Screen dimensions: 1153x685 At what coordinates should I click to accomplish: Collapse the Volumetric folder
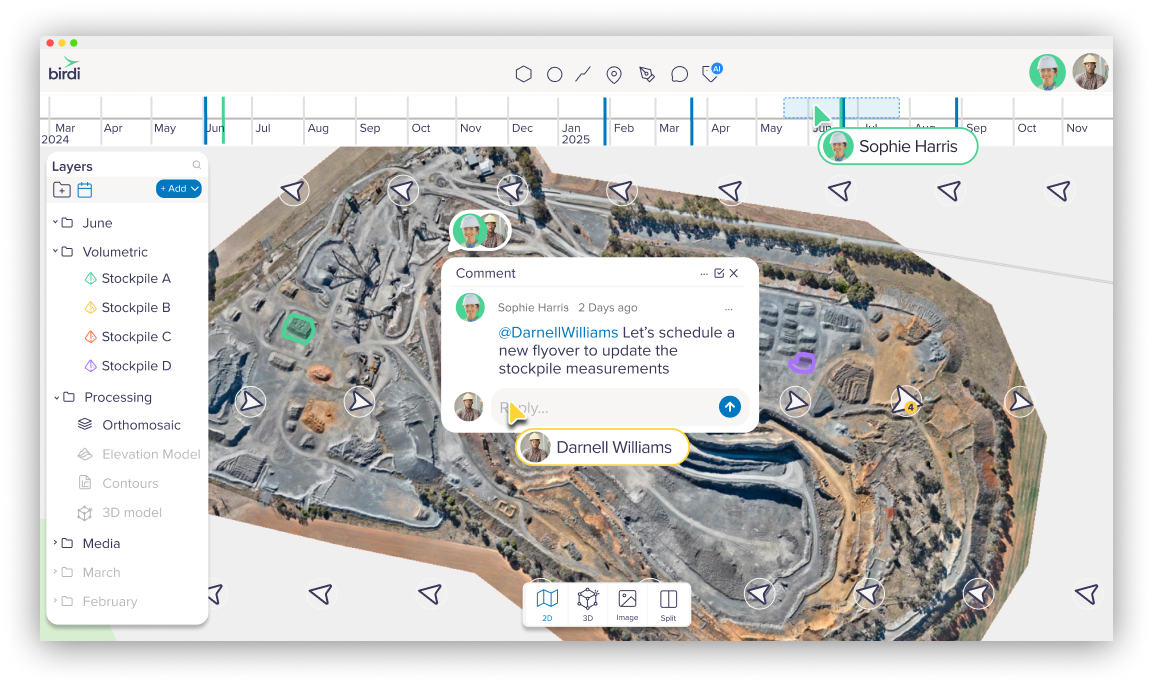57,251
